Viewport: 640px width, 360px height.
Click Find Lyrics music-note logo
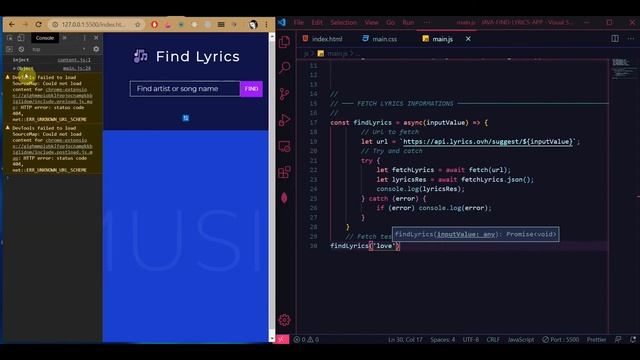click(x=140, y=56)
